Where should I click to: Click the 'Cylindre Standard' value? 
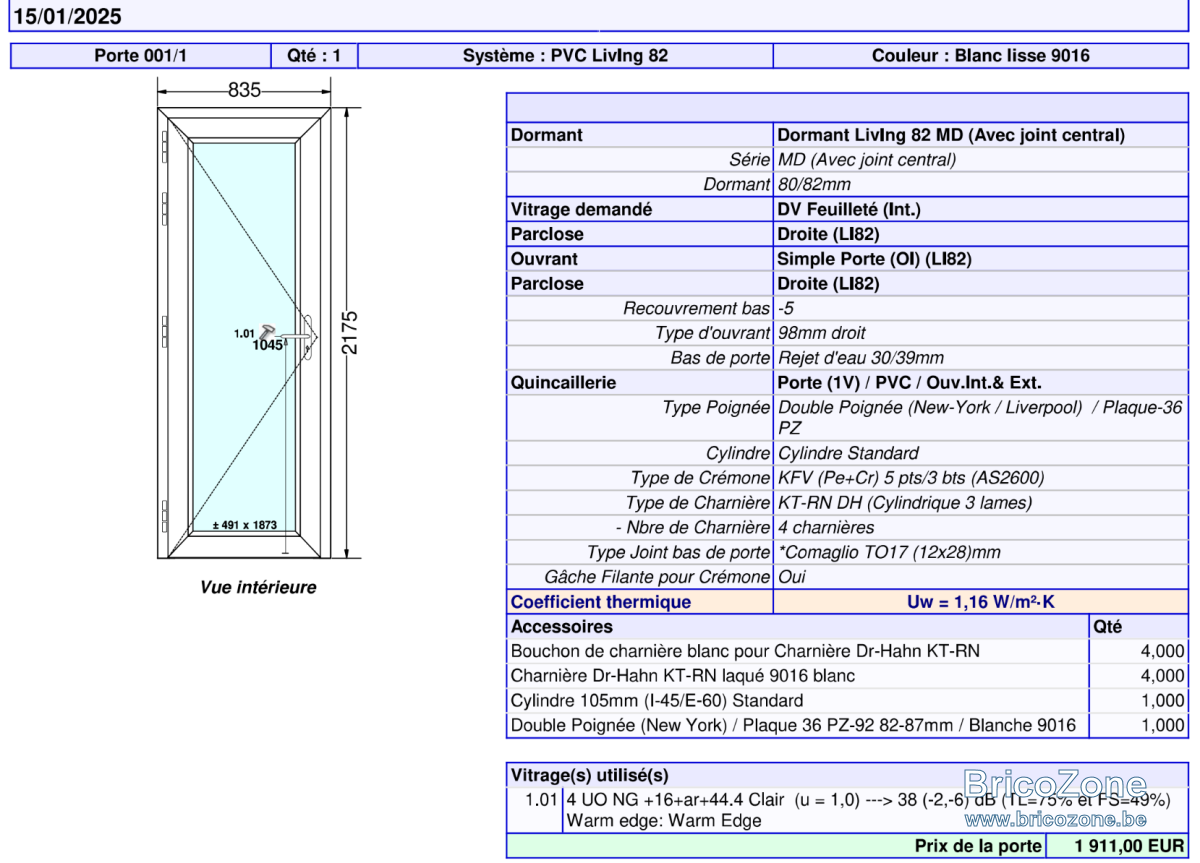tap(848, 454)
